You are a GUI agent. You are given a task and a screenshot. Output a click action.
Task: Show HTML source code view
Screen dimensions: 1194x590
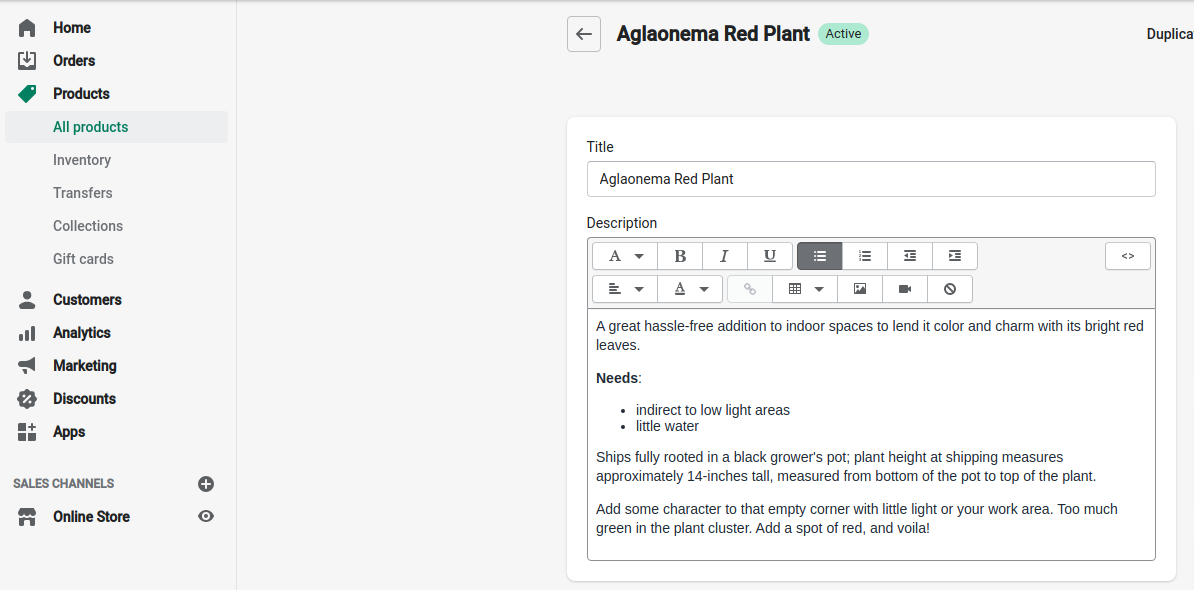tap(1128, 256)
